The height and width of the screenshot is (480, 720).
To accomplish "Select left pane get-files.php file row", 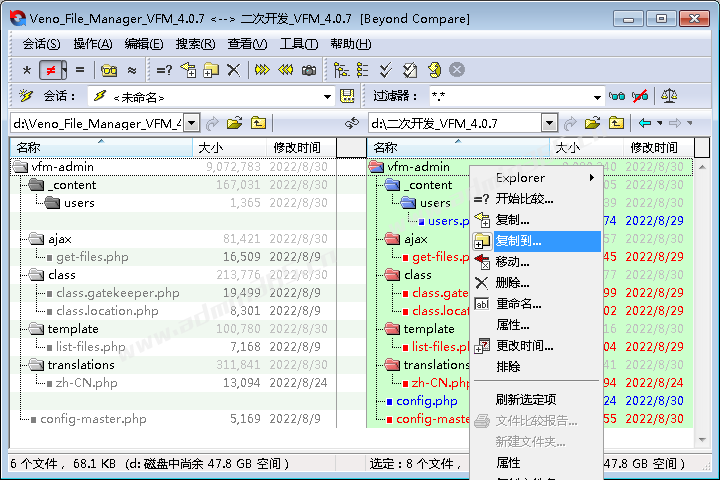I will point(174,257).
